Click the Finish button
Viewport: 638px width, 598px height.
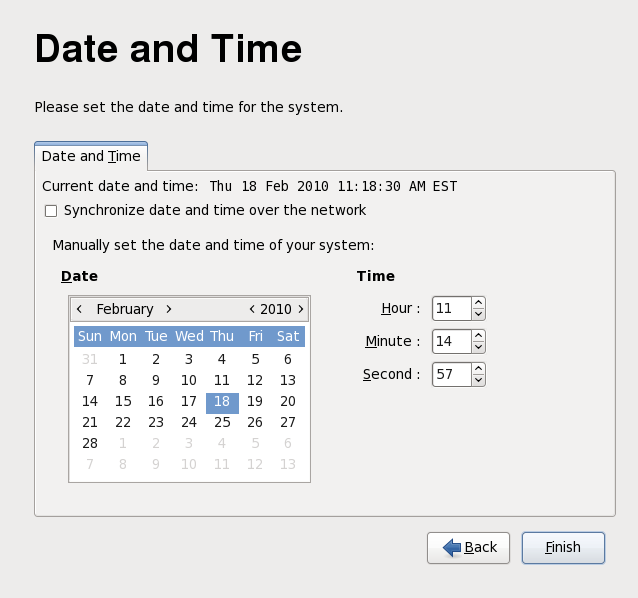(x=563, y=547)
